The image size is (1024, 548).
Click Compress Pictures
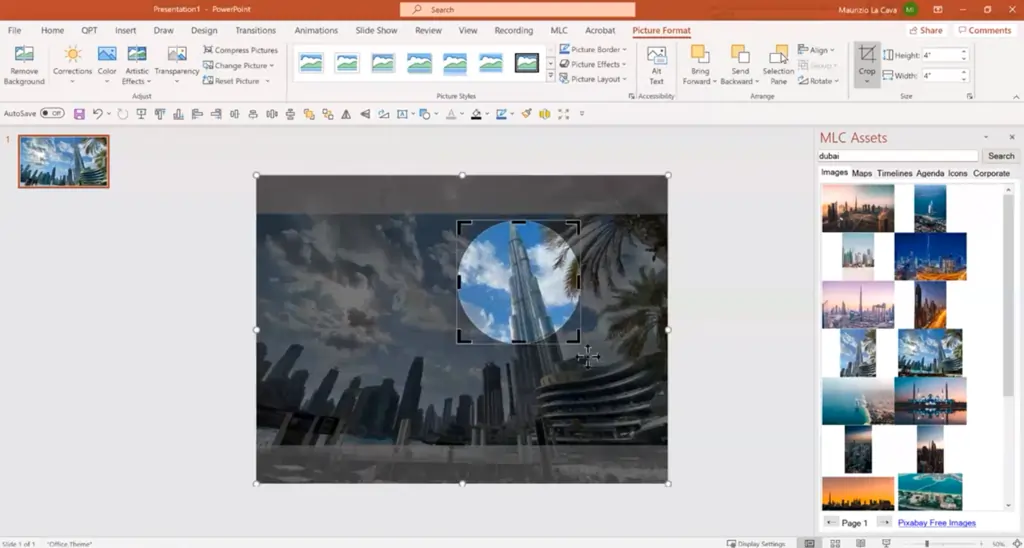[x=240, y=50]
